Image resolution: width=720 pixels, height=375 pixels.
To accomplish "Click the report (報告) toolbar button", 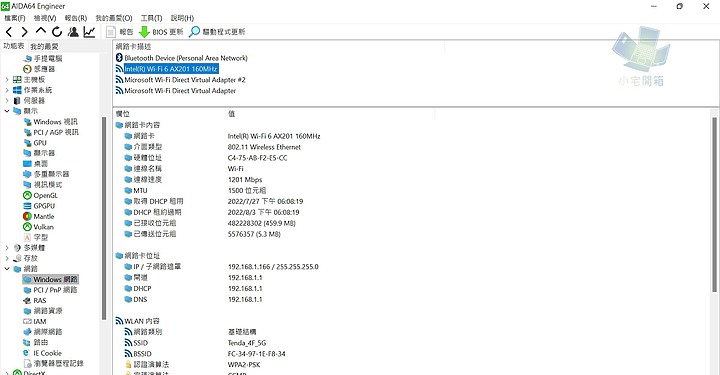I will tap(119, 32).
